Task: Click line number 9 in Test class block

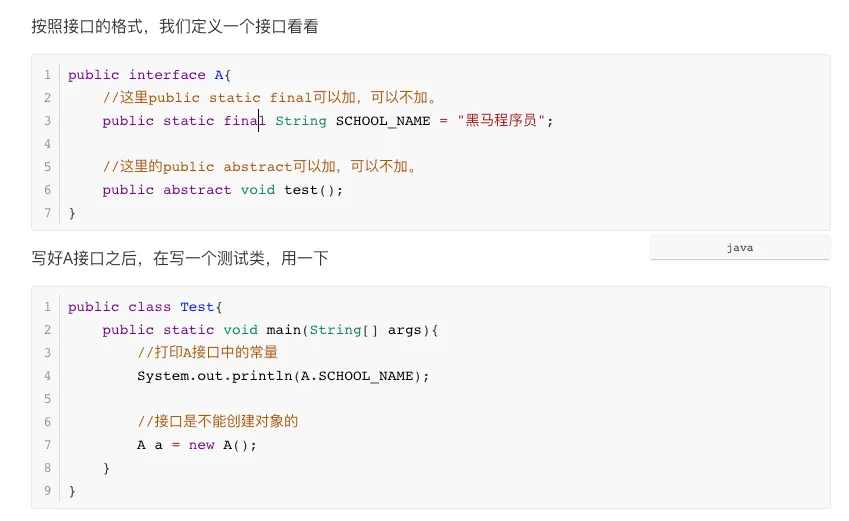Action: [x=47, y=491]
